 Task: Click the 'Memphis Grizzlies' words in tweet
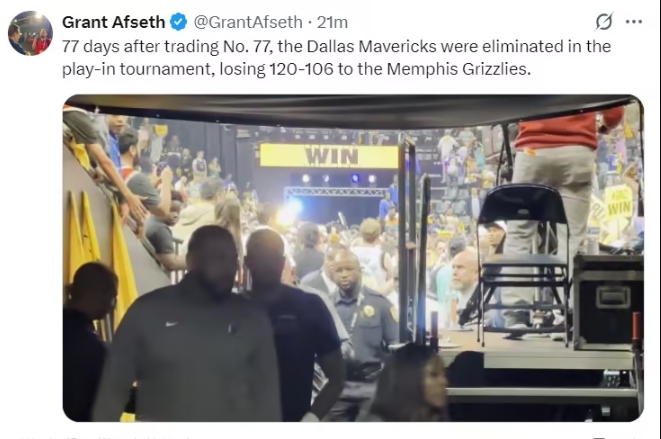458,69
